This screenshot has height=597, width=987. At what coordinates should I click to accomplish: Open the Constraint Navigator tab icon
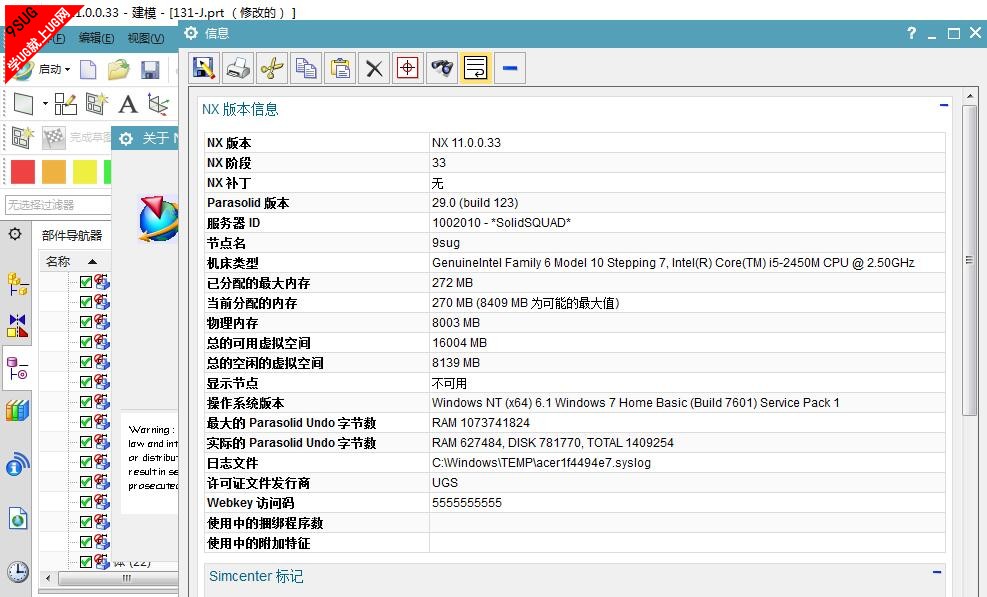click(x=18, y=326)
